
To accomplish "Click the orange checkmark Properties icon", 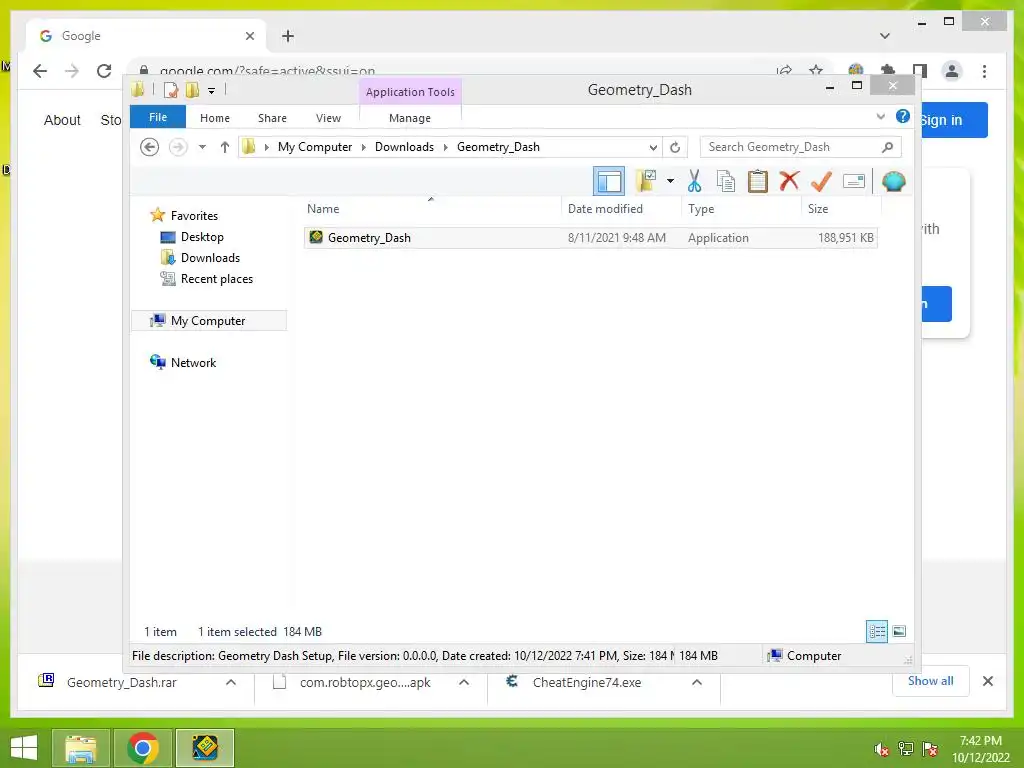I will 821,181.
